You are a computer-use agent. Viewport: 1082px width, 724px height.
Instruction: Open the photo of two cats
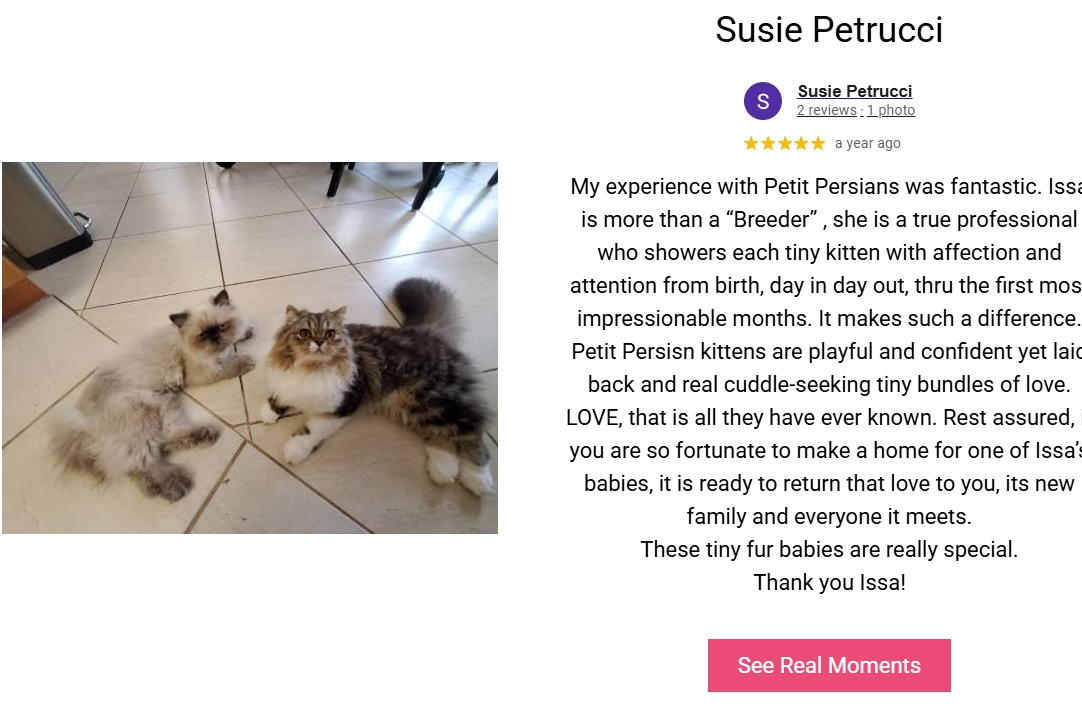(x=250, y=348)
